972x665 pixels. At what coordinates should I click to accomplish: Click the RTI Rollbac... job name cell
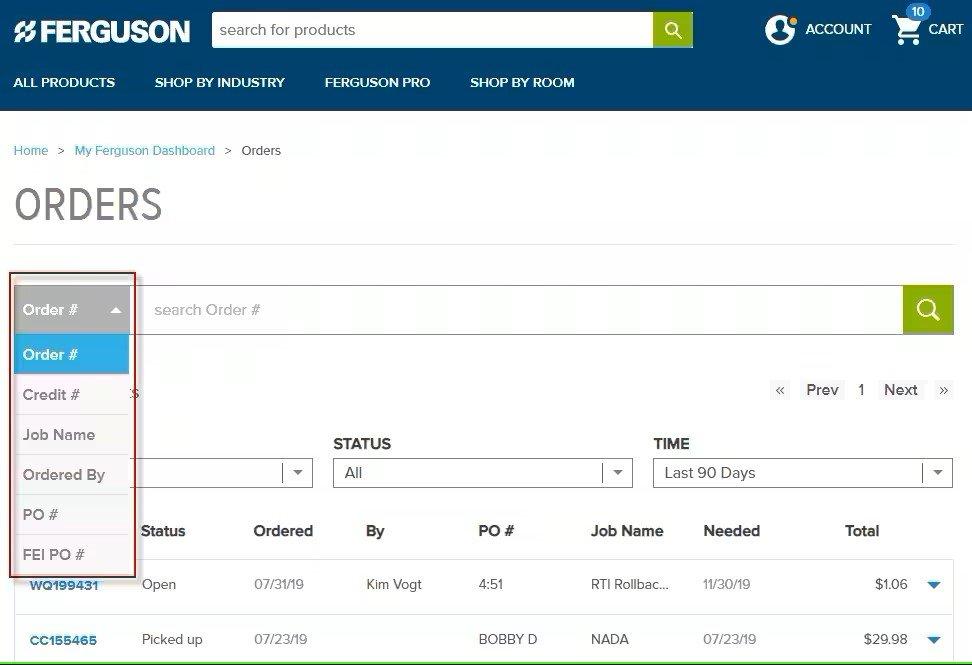(x=630, y=584)
